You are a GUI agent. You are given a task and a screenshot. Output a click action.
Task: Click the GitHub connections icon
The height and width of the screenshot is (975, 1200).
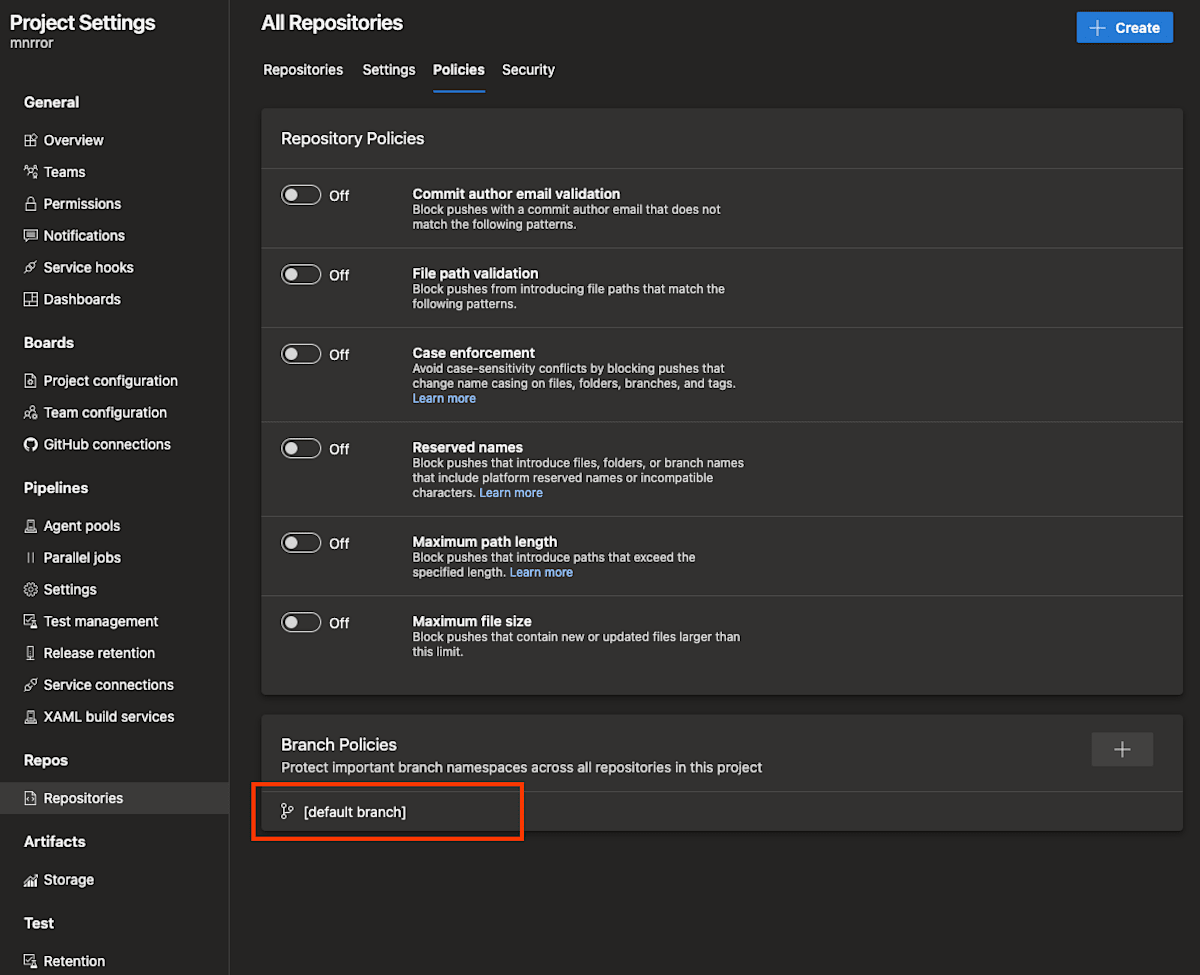point(31,444)
